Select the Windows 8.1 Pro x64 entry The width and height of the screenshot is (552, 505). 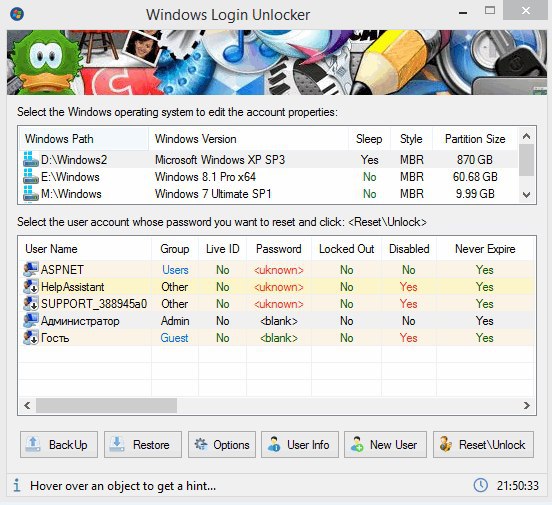click(205, 176)
